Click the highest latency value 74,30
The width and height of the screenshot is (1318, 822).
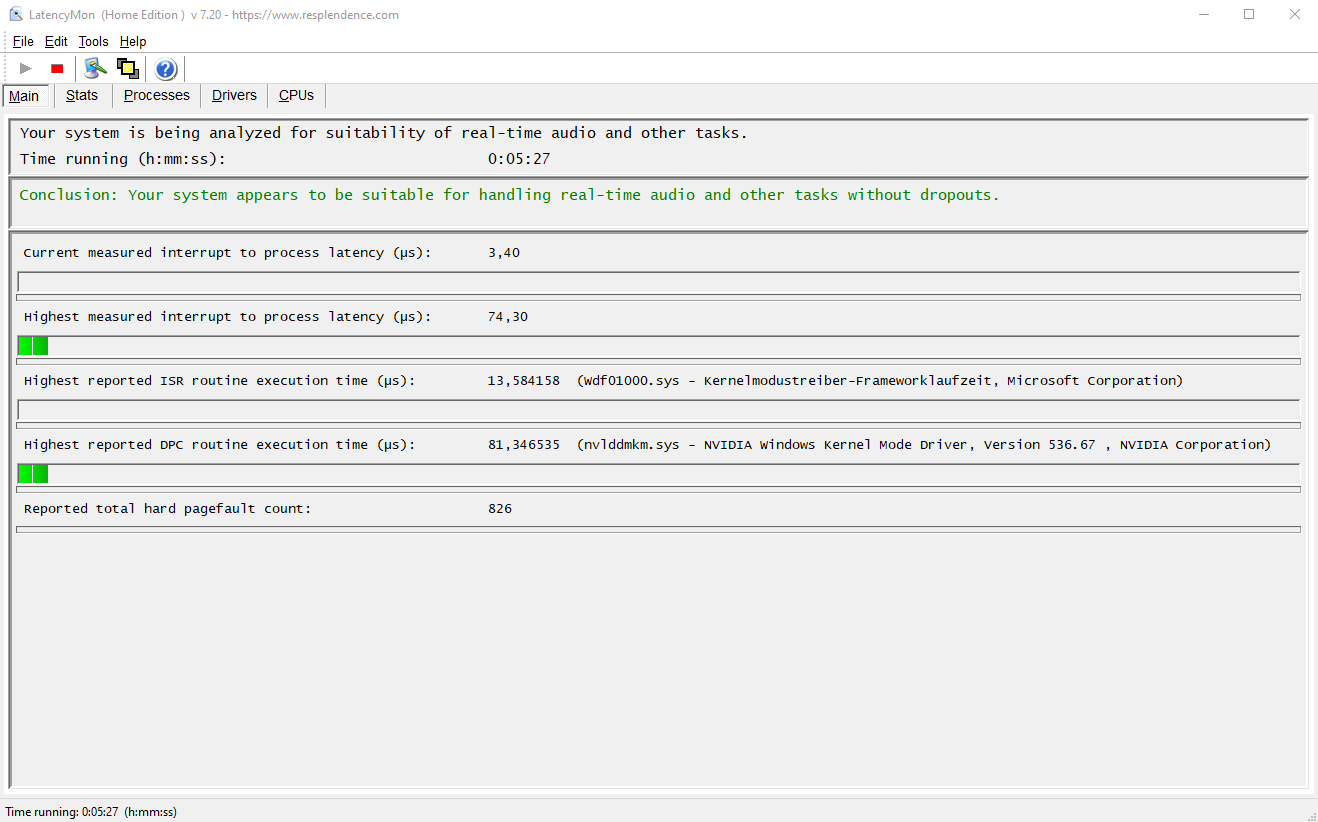coord(508,317)
